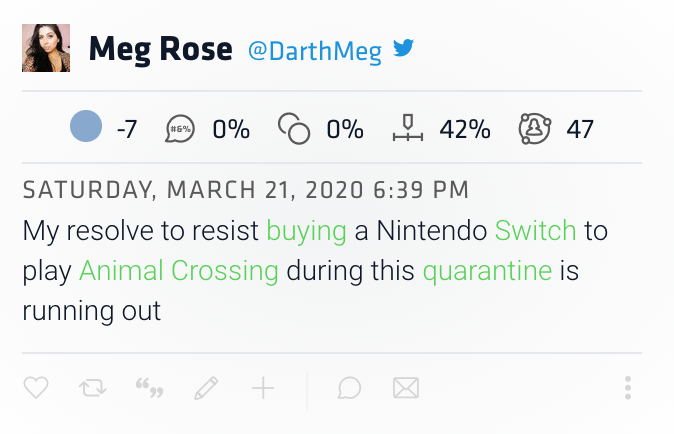Click the envelope message icon
This screenshot has height=434, width=674.
point(405,388)
